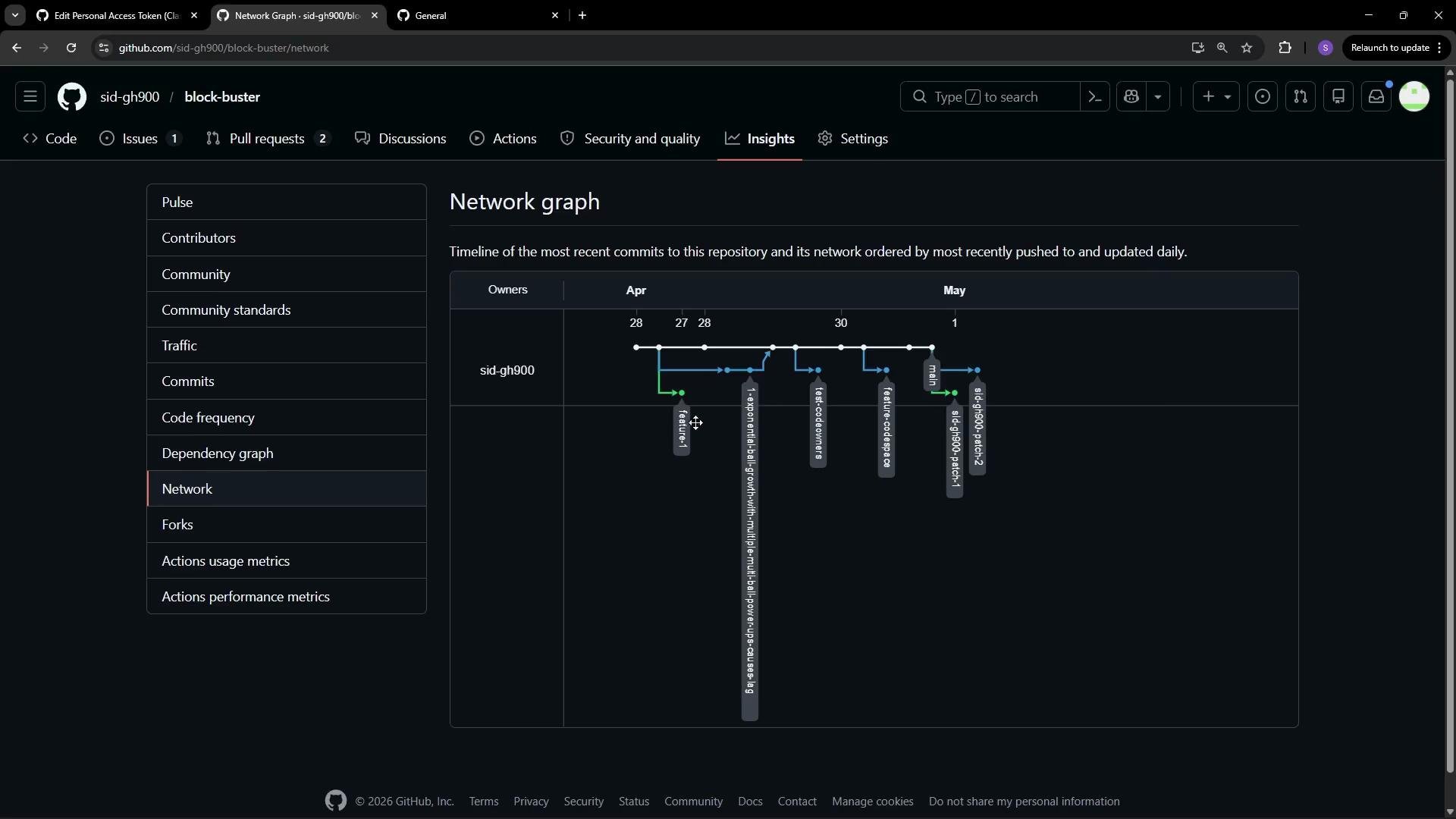The width and height of the screenshot is (1456, 819).
Task: Select Commits in the sidebar
Action: [x=287, y=381]
